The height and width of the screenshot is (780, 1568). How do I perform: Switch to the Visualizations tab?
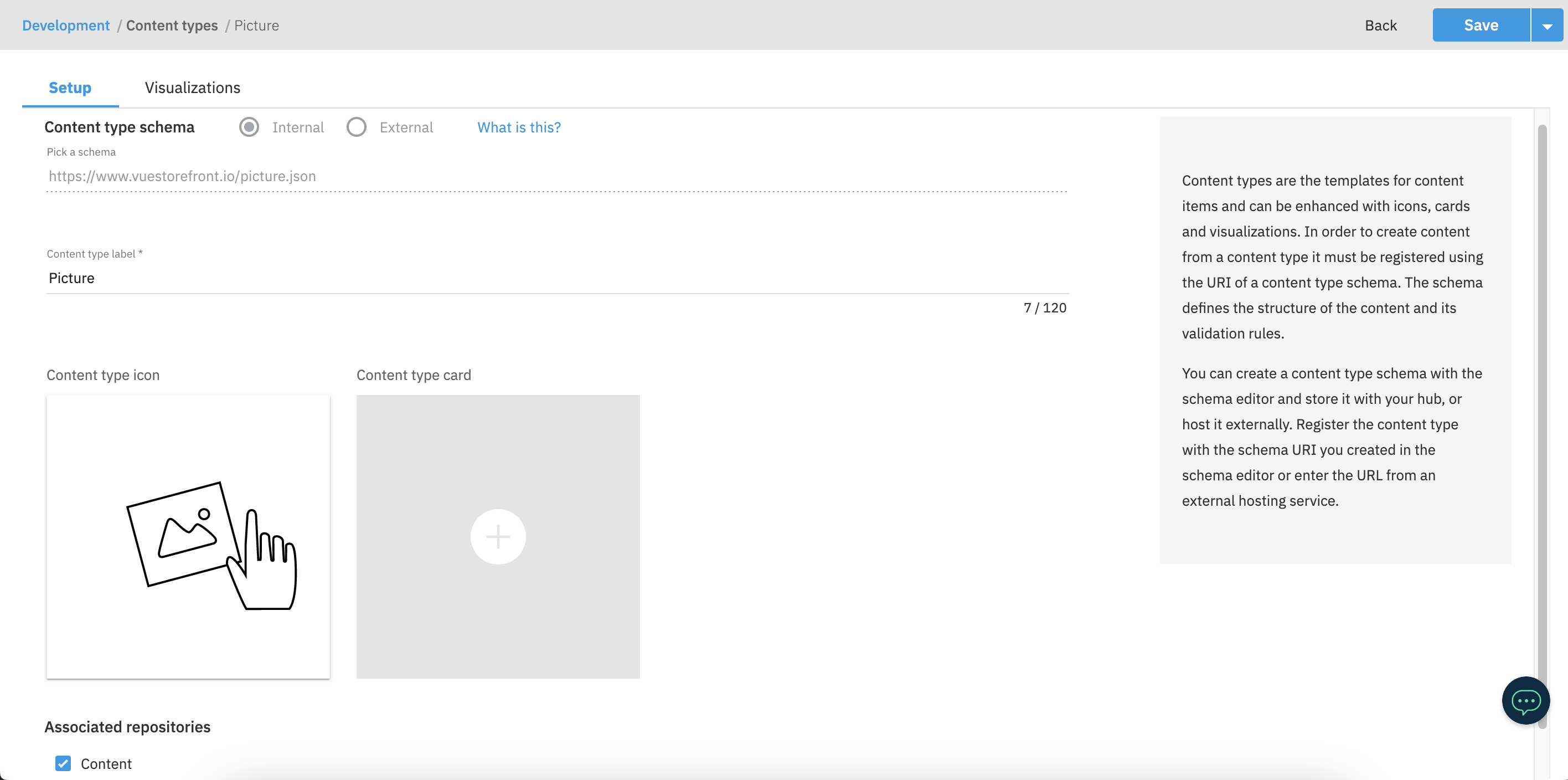point(192,88)
